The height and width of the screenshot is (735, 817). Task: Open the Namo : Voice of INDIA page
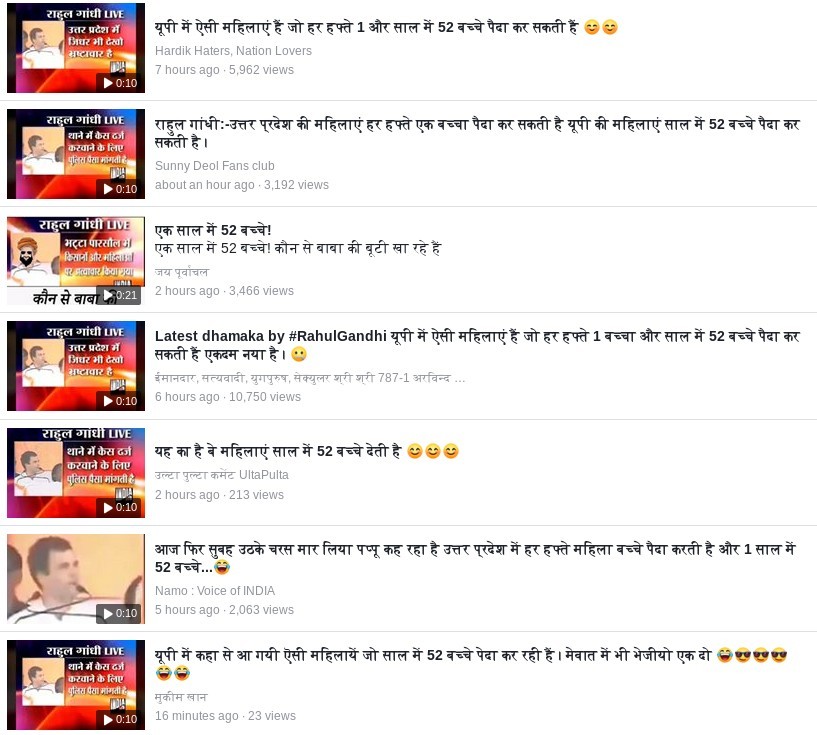tap(215, 591)
